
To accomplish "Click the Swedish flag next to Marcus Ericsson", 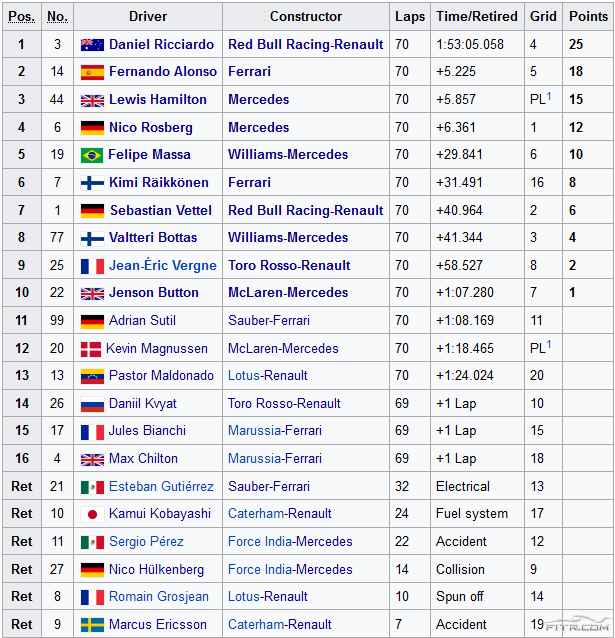I will [x=92, y=625].
